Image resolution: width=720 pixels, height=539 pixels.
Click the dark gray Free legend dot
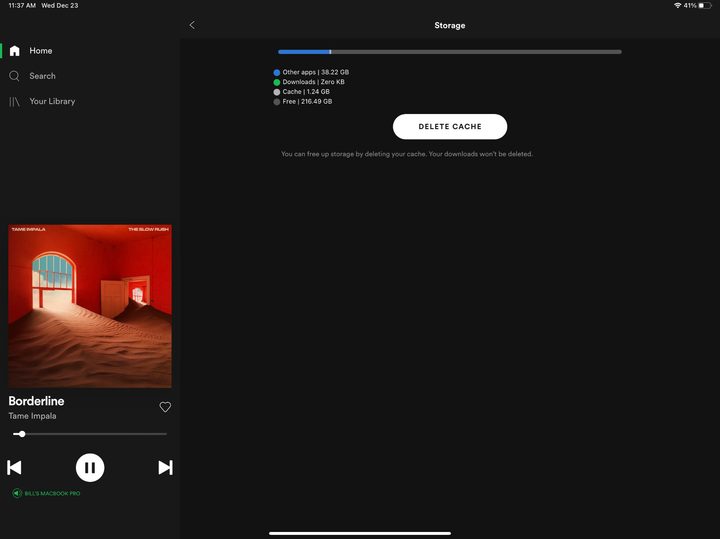pos(277,102)
